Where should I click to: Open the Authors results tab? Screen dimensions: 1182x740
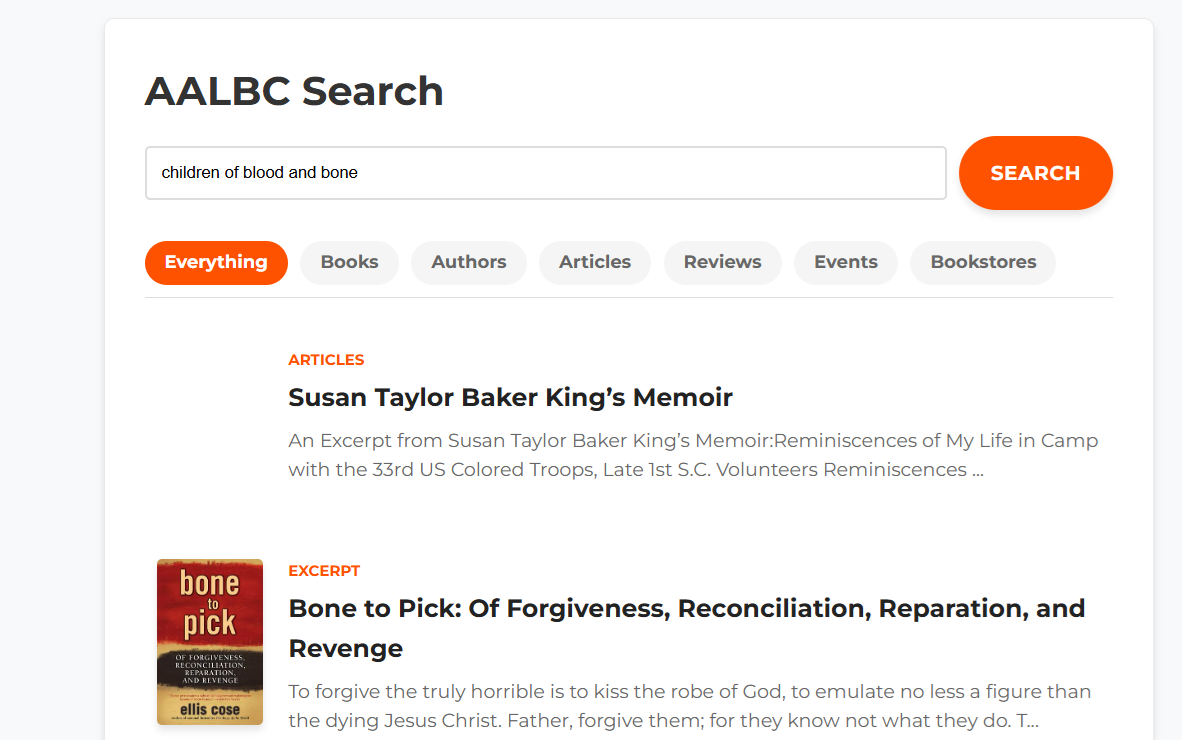[x=469, y=262]
